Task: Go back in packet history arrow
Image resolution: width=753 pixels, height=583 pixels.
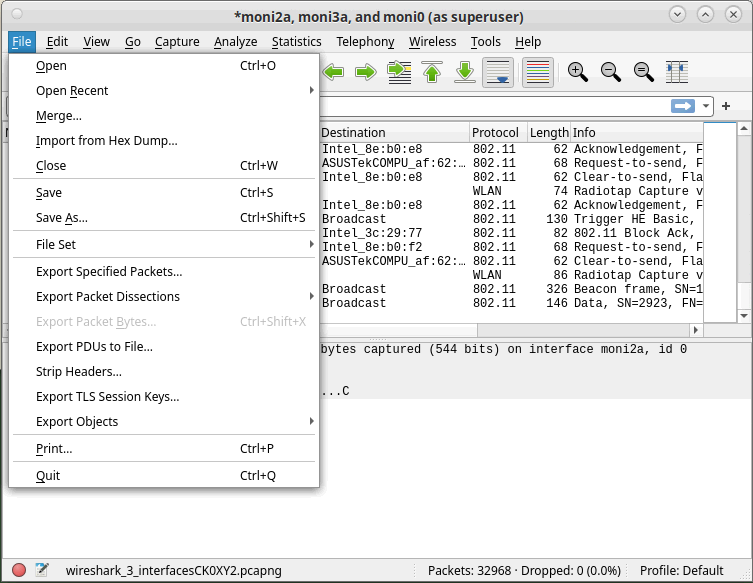Action: [x=333, y=73]
